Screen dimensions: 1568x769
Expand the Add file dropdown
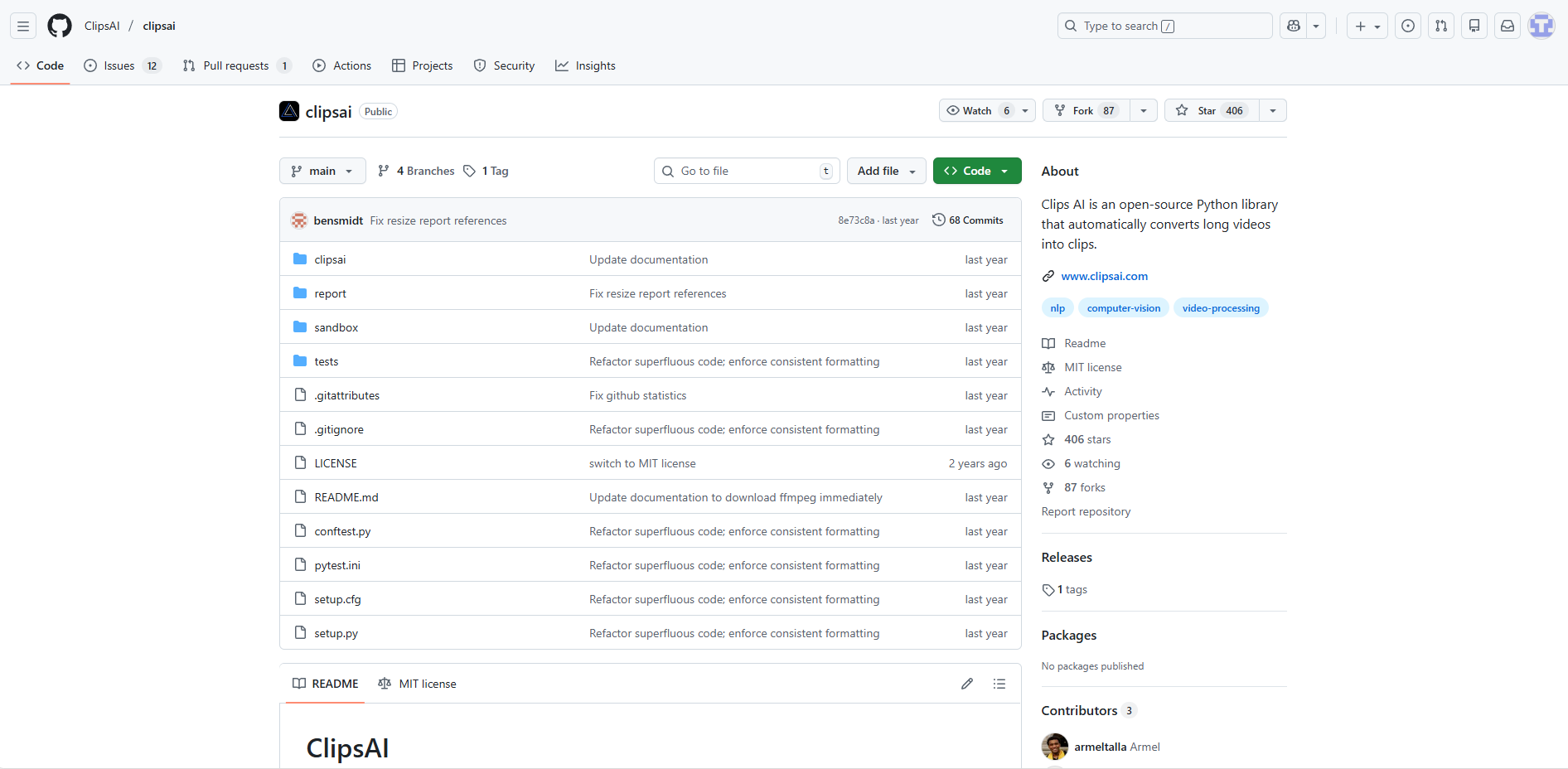point(886,171)
